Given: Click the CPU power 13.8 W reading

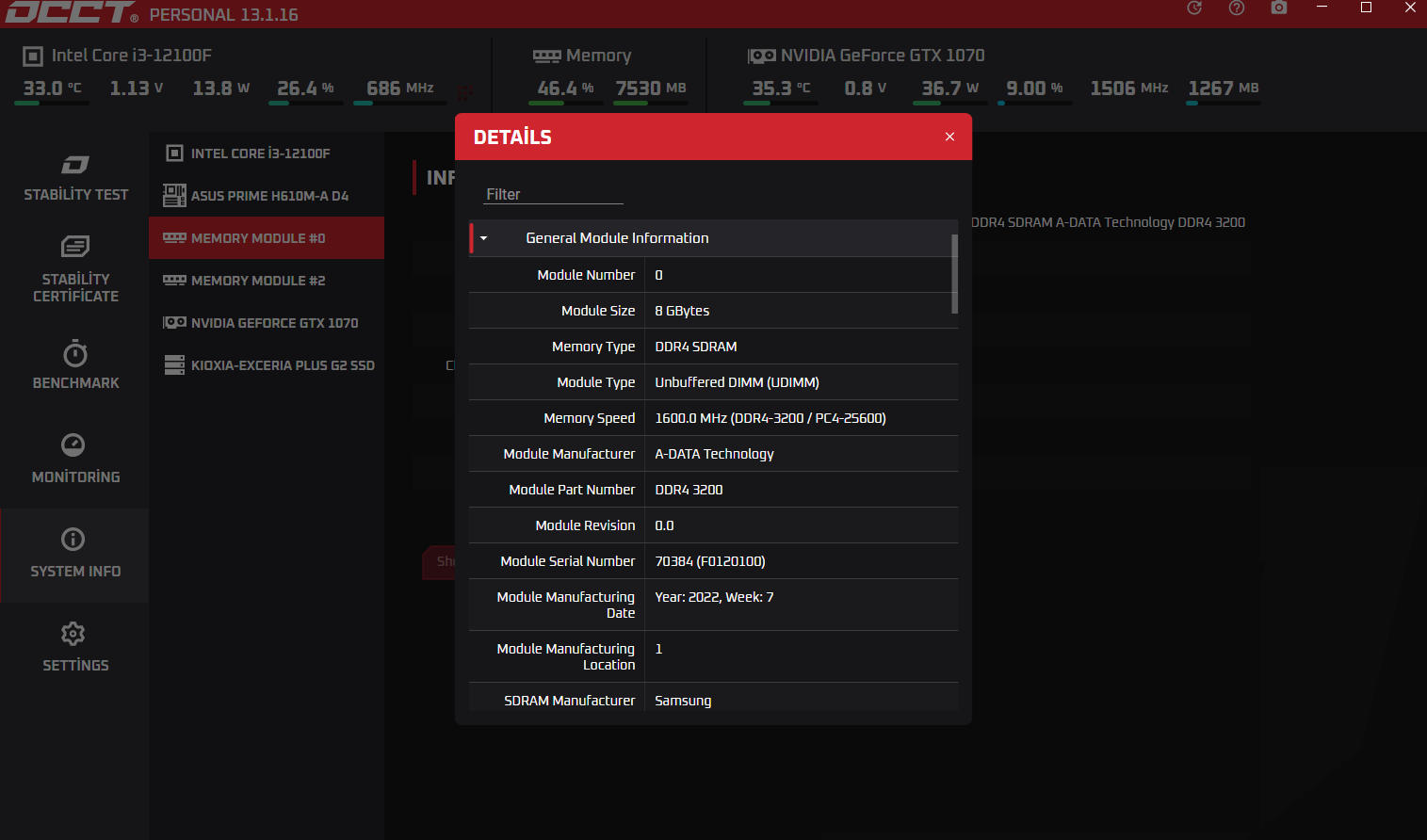Looking at the screenshot, I should coord(220,89).
